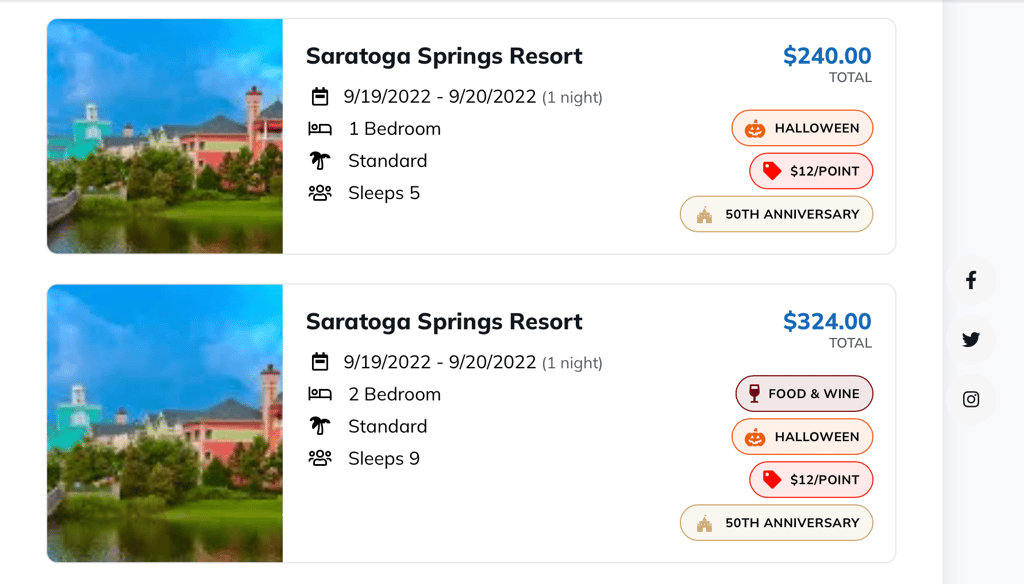The height and width of the screenshot is (584, 1024).
Task: Click the 50th Anniversary badge on the second card
Action: click(776, 522)
